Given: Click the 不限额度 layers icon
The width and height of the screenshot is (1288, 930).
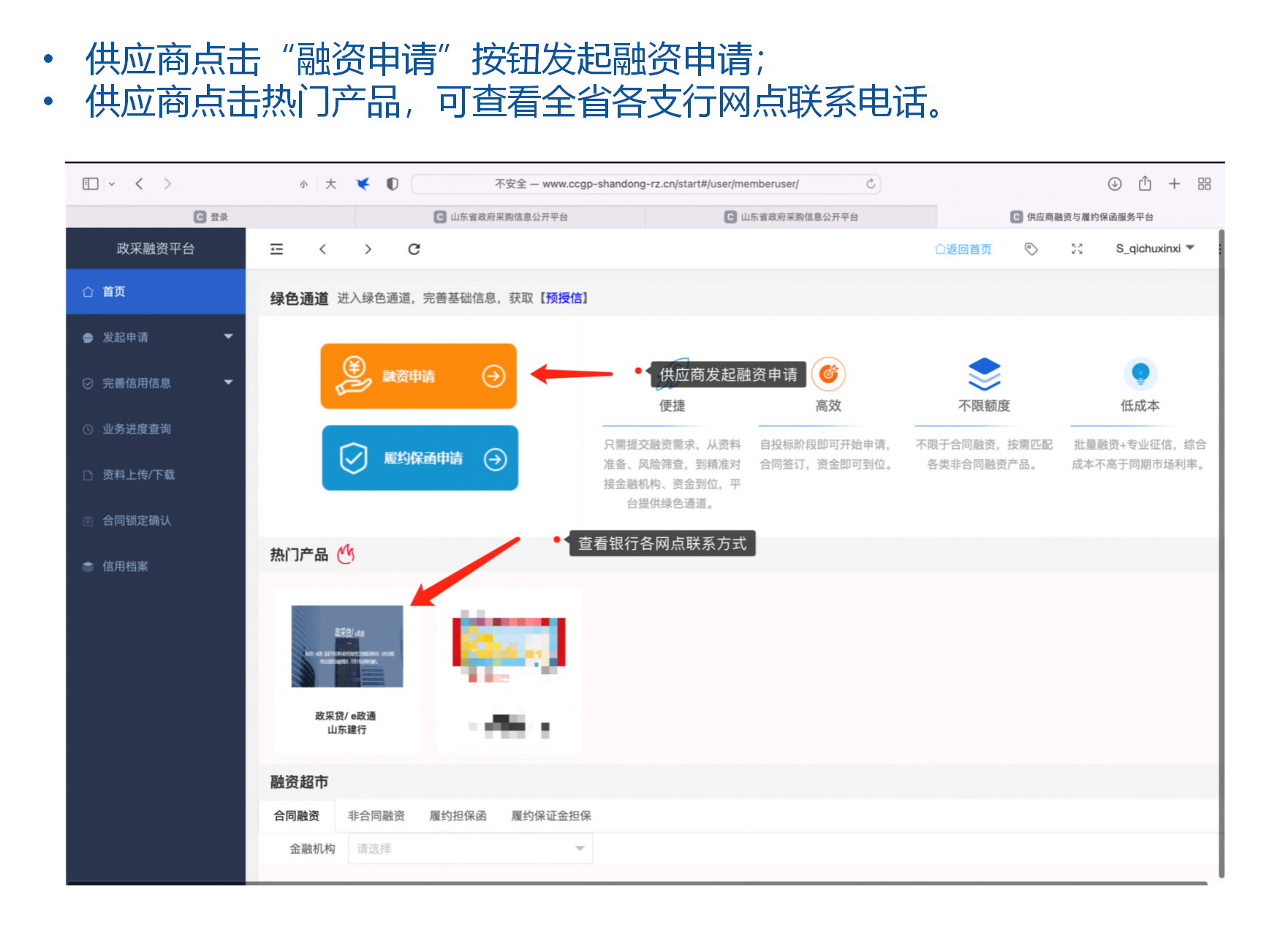Looking at the screenshot, I should pyautogui.click(x=985, y=374).
